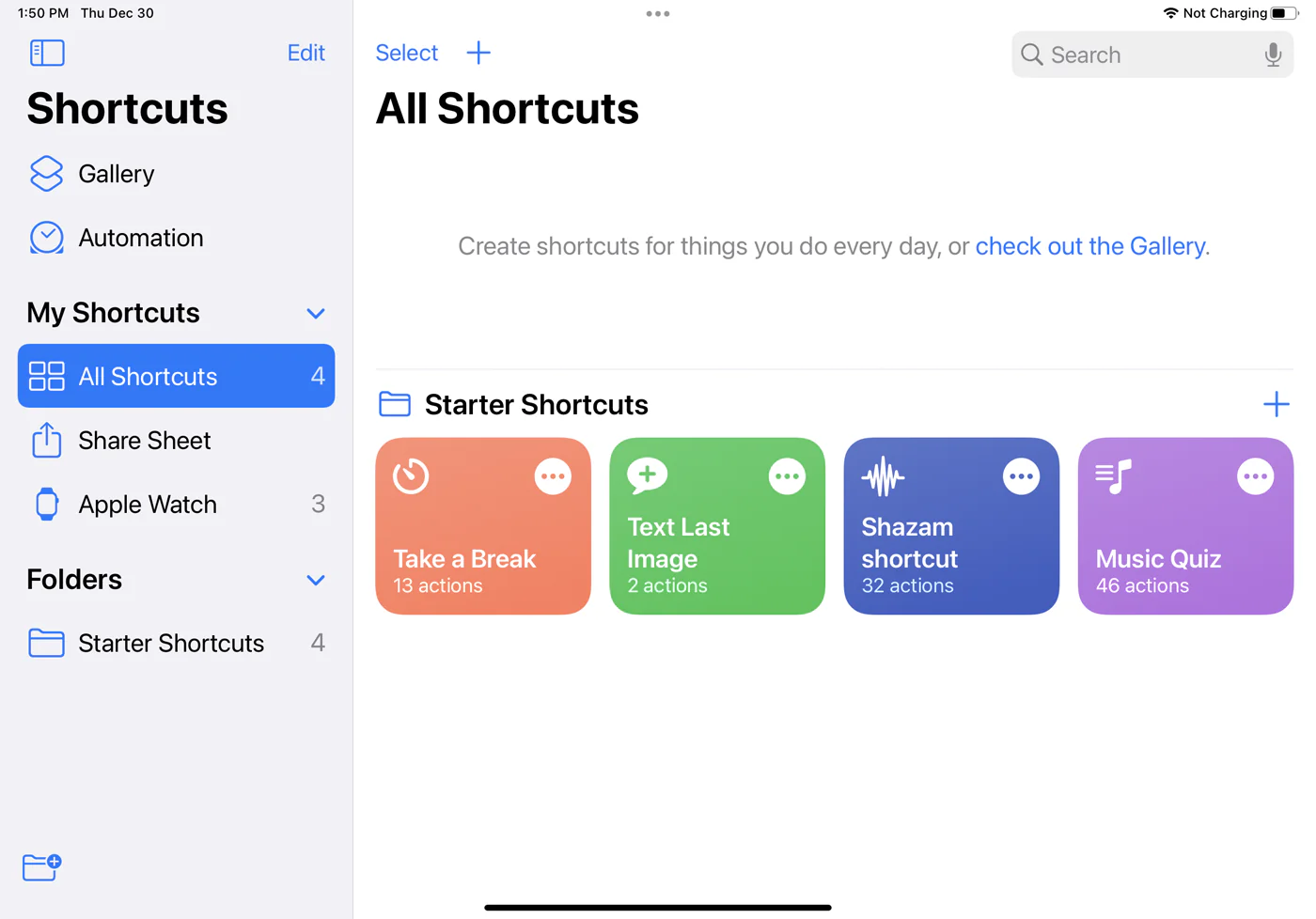This screenshot has width=1316, height=919.
Task: Collapse the My Shortcuts section
Action: [316, 313]
